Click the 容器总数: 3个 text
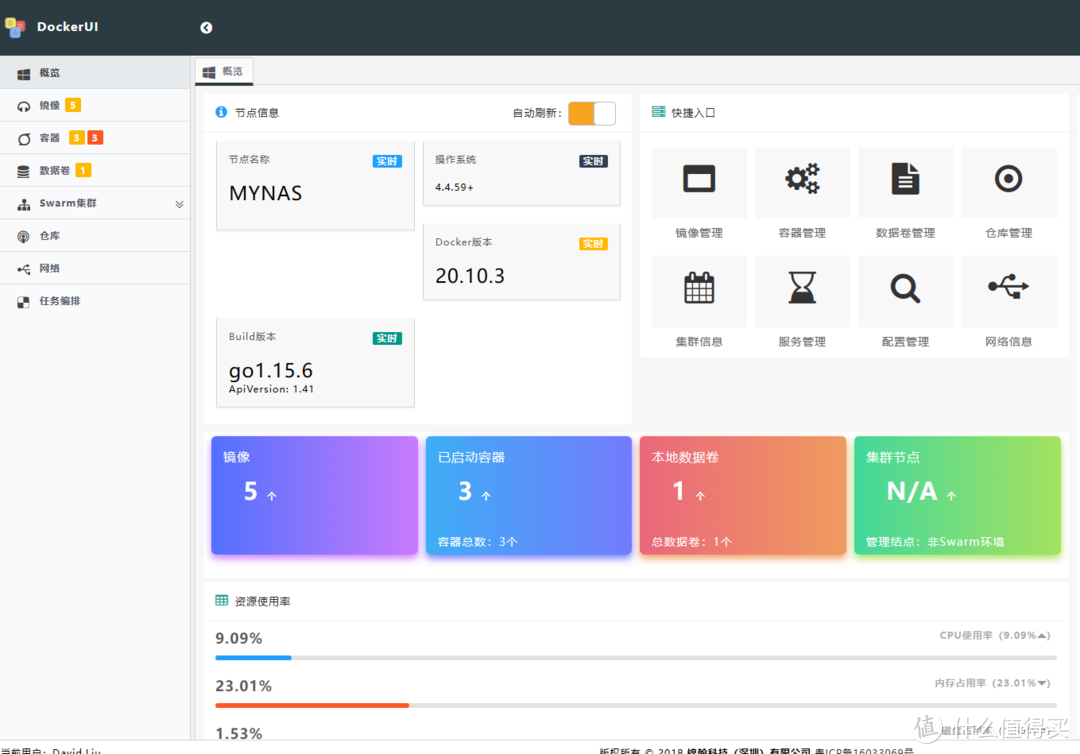The image size is (1080, 754). pyautogui.click(x=477, y=542)
